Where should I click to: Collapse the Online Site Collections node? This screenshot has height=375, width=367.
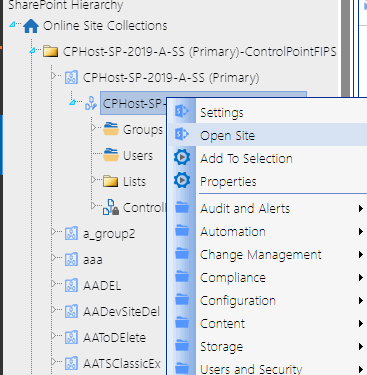13,24
